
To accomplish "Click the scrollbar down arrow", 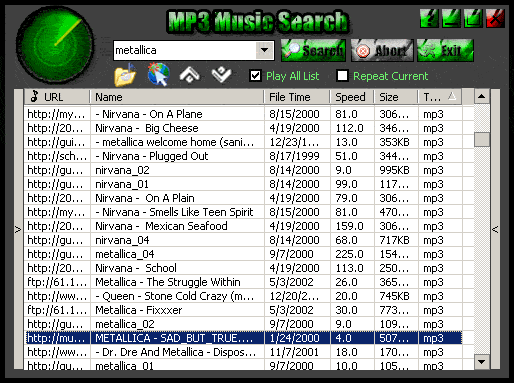I will point(481,362).
